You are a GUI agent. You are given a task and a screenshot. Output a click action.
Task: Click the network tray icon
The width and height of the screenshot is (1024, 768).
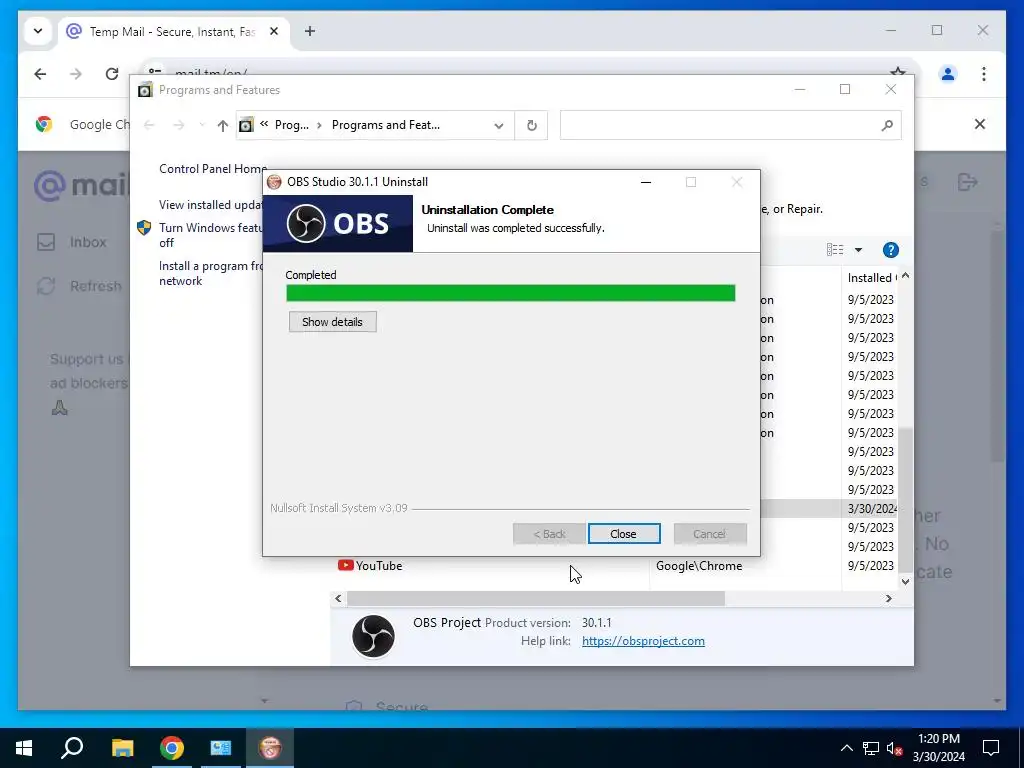point(871,748)
